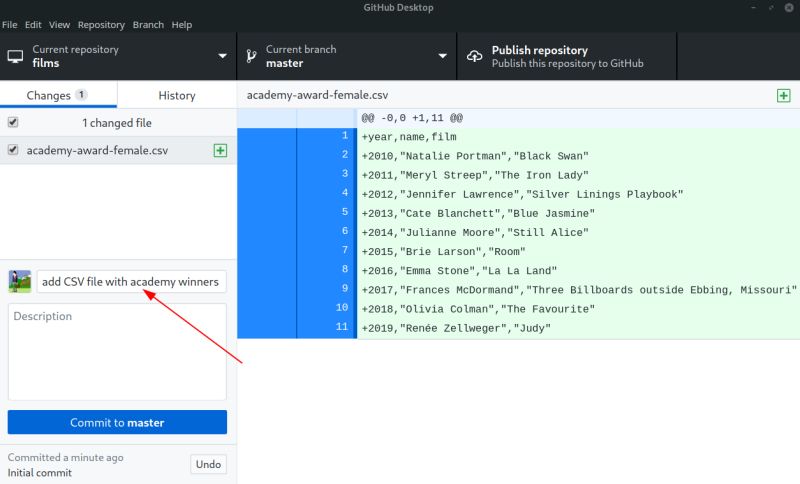Image resolution: width=800 pixels, height=484 pixels.
Task: Click the monitor icon beside Current repository
Action: click(x=15, y=57)
